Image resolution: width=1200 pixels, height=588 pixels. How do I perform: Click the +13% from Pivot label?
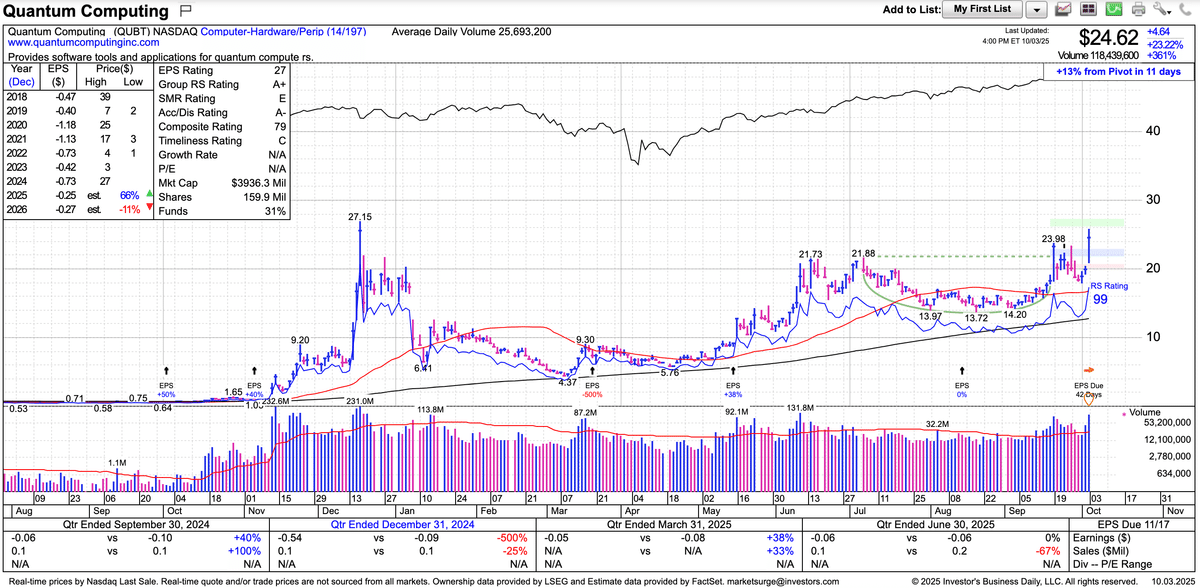[x=1116, y=72]
